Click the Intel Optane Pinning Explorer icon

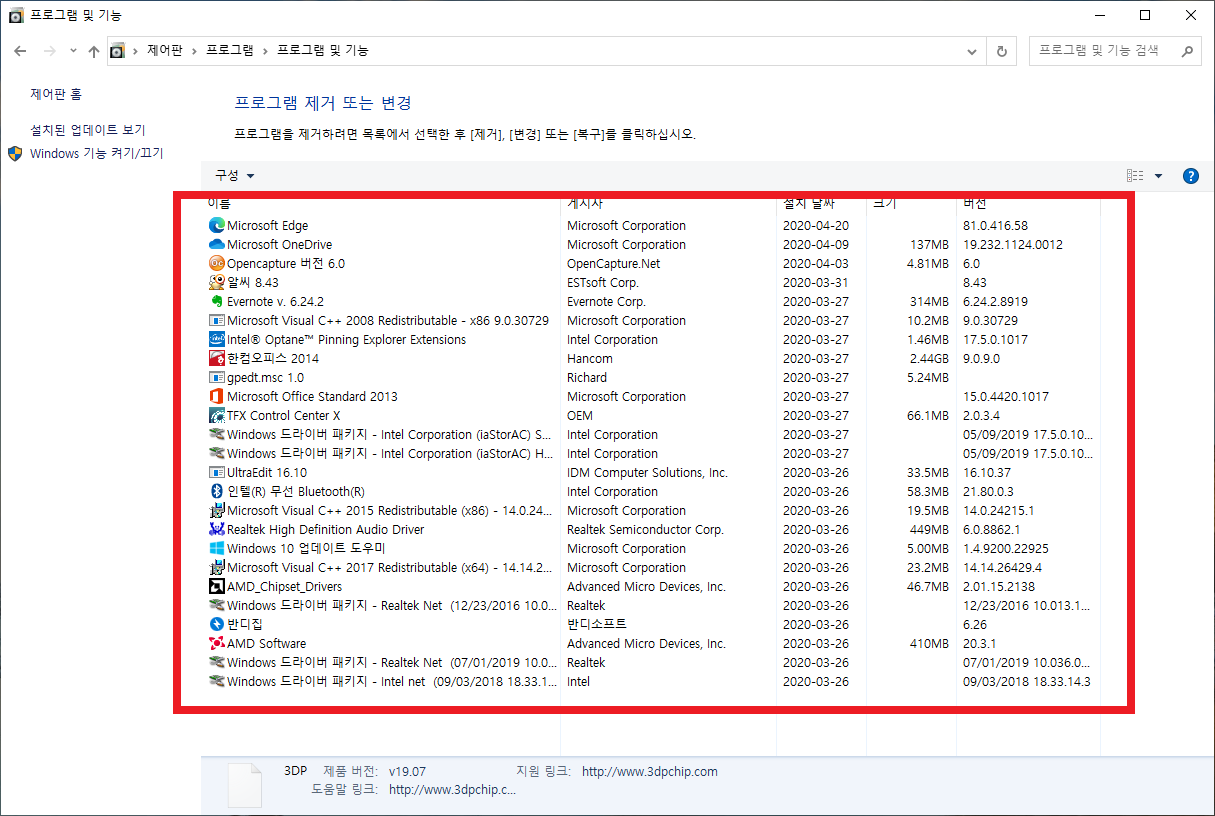[216, 340]
